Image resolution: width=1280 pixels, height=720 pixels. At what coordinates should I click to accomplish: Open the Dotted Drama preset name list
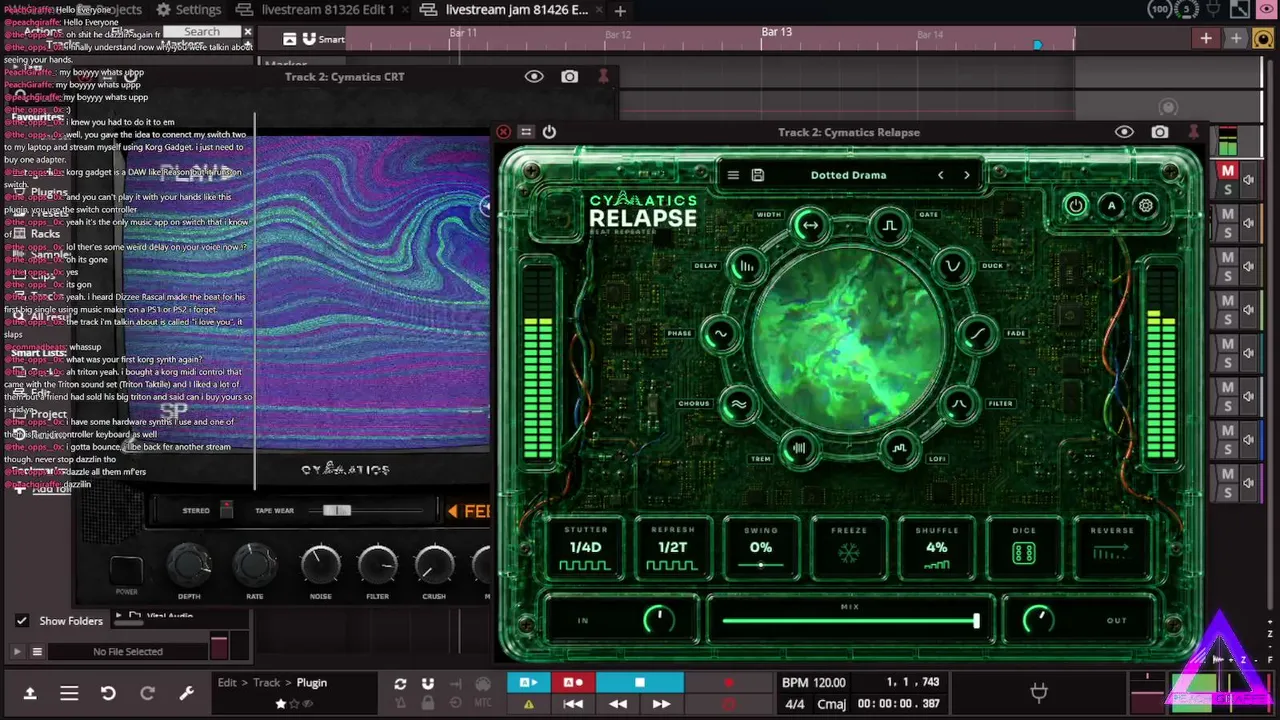tap(848, 175)
